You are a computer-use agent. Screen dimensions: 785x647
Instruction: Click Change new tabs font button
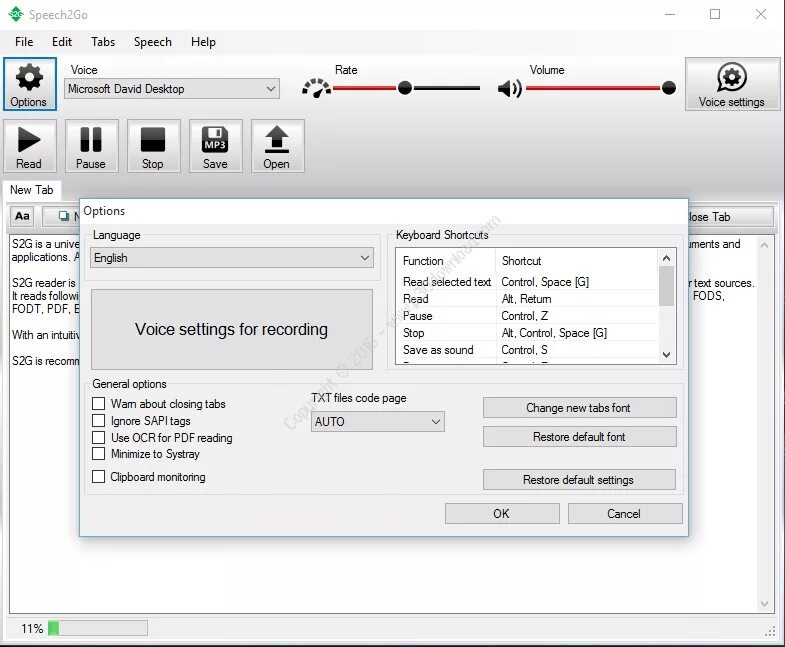click(x=579, y=408)
